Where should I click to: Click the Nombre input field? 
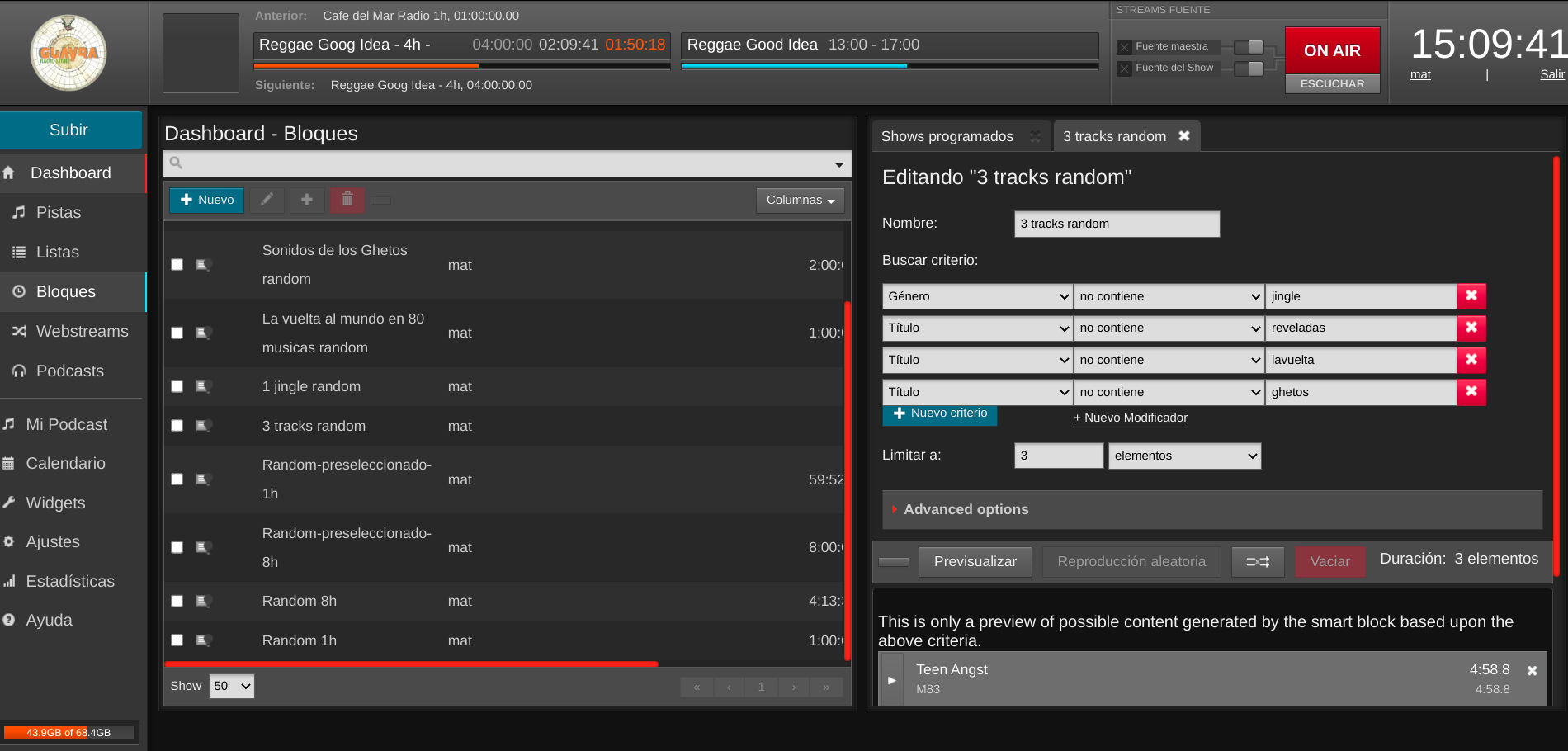click(1117, 224)
